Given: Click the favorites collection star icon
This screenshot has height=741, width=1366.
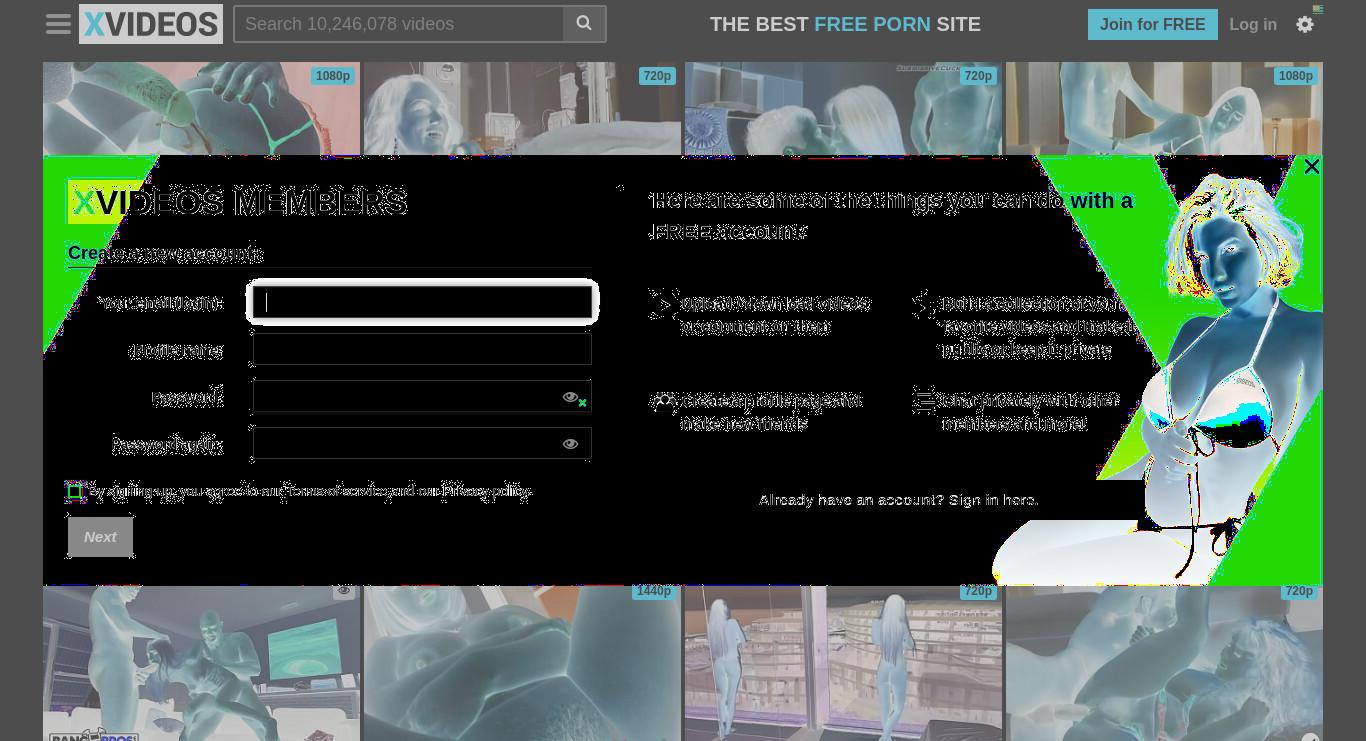Looking at the screenshot, I should [925, 304].
